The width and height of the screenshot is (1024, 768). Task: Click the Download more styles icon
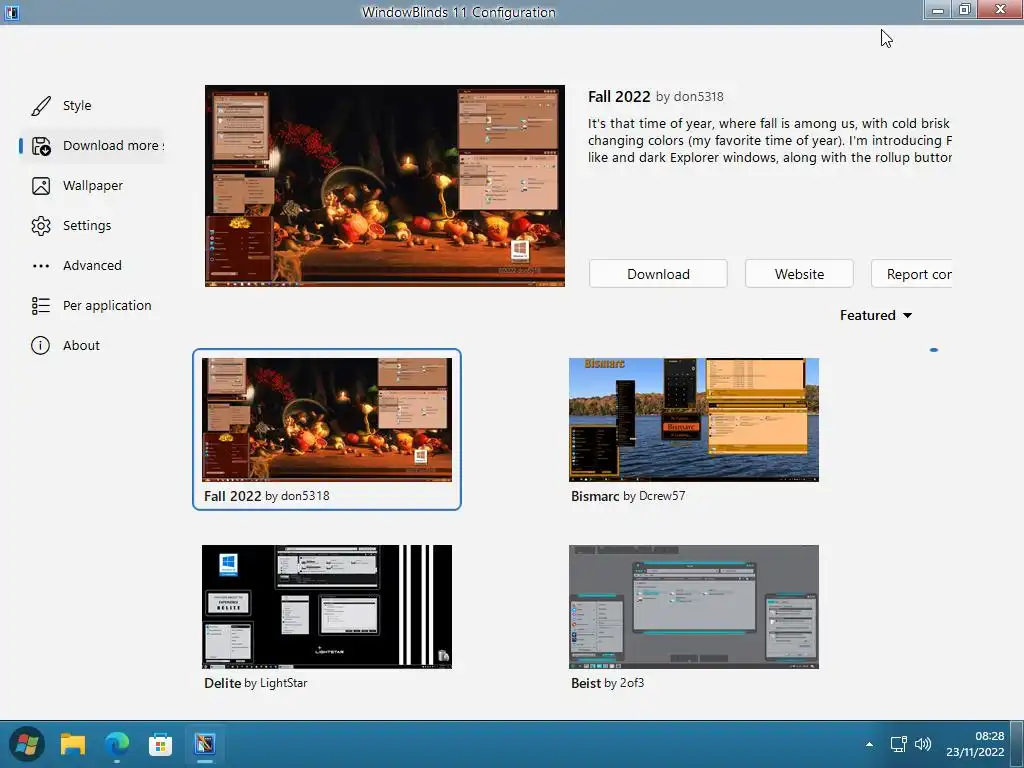(40, 146)
